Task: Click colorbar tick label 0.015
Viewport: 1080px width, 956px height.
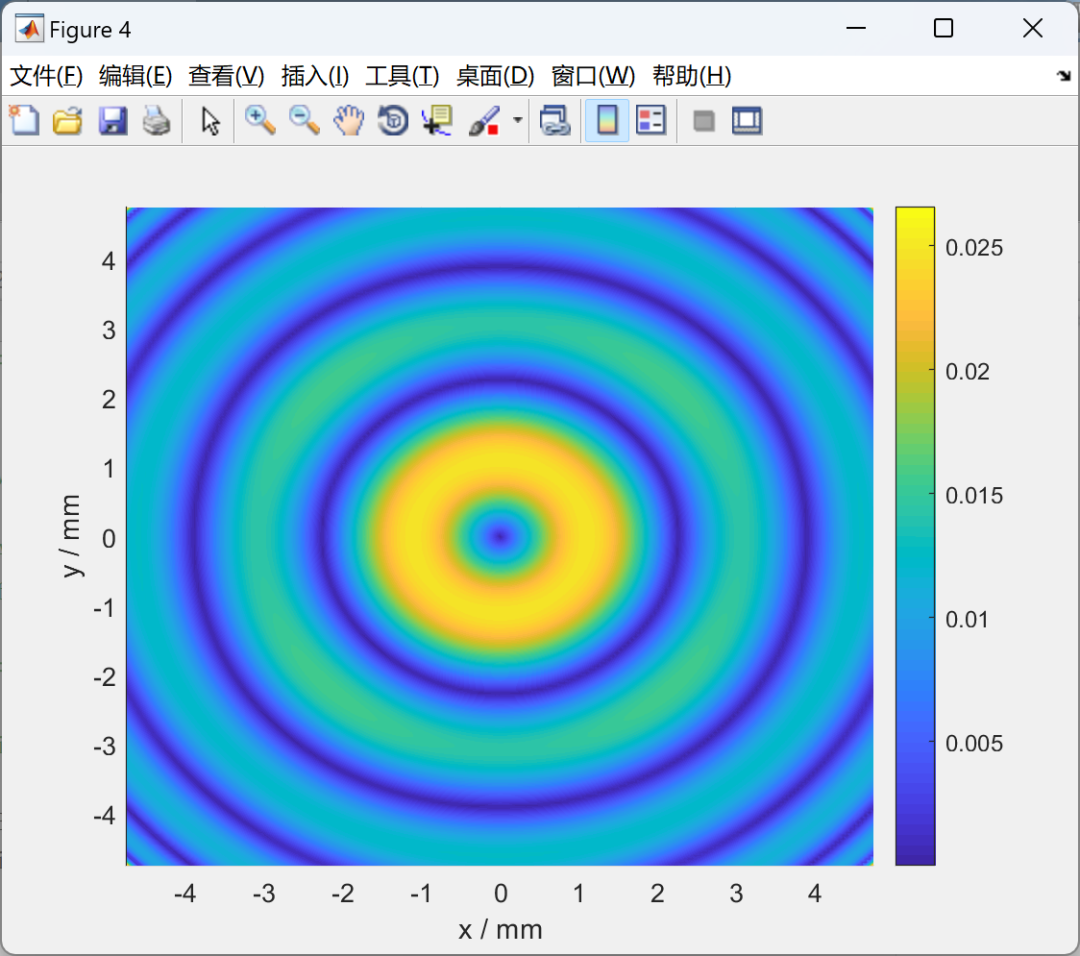Action: pyautogui.click(x=974, y=496)
